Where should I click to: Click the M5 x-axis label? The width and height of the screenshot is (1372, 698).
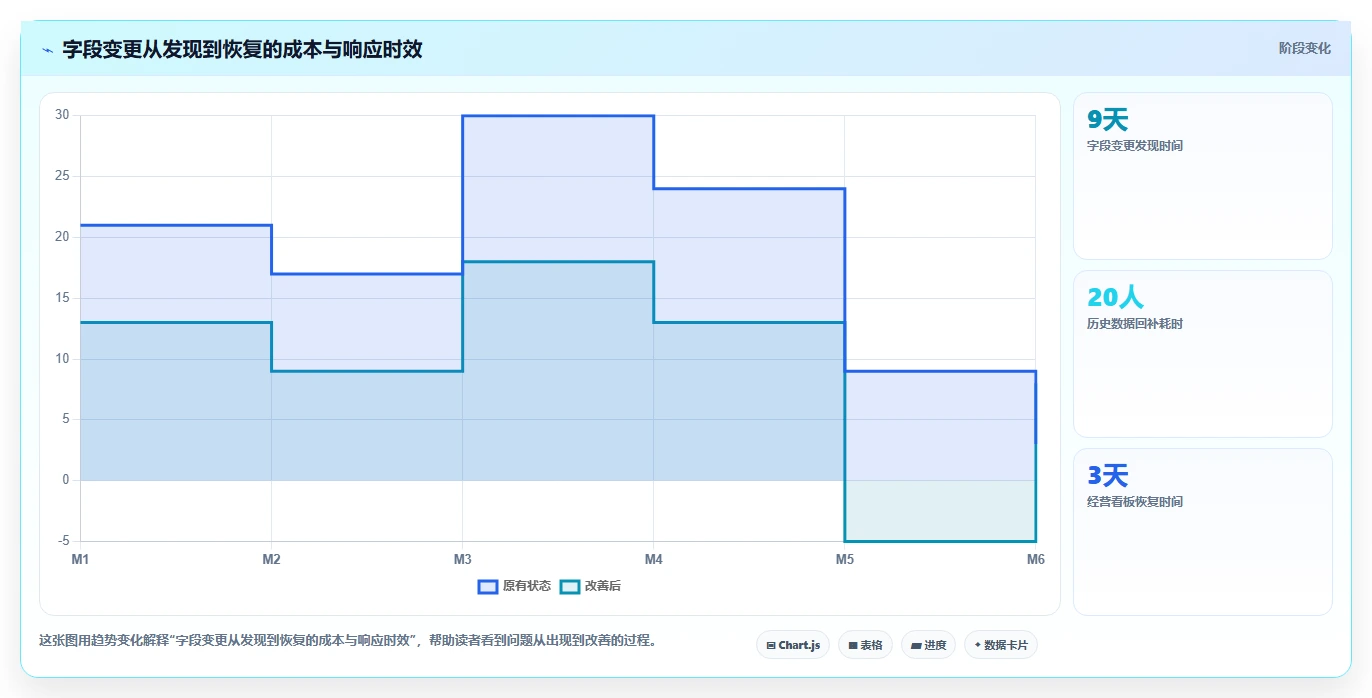pyautogui.click(x=844, y=559)
